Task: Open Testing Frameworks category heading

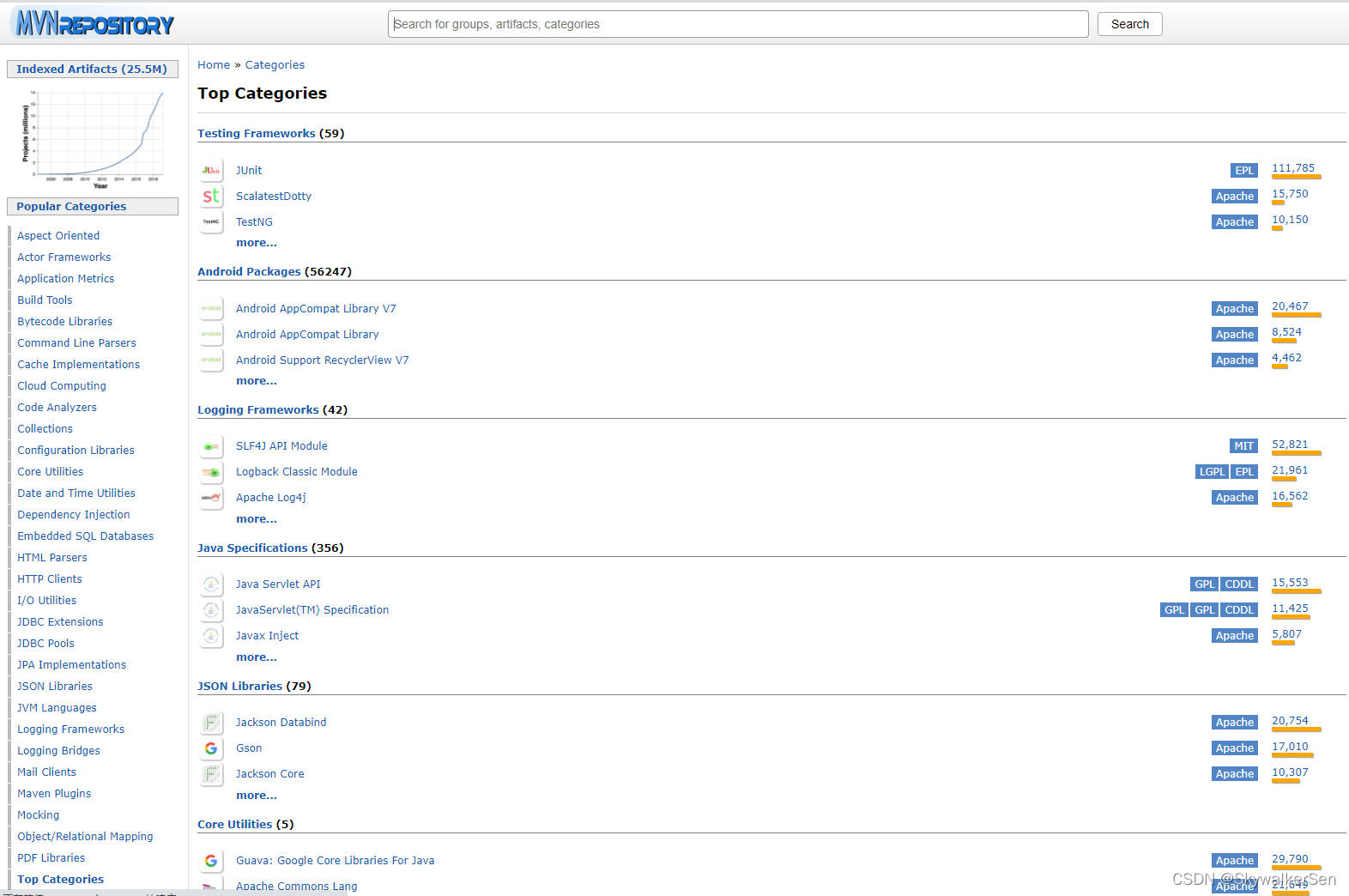Action: click(x=257, y=134)
